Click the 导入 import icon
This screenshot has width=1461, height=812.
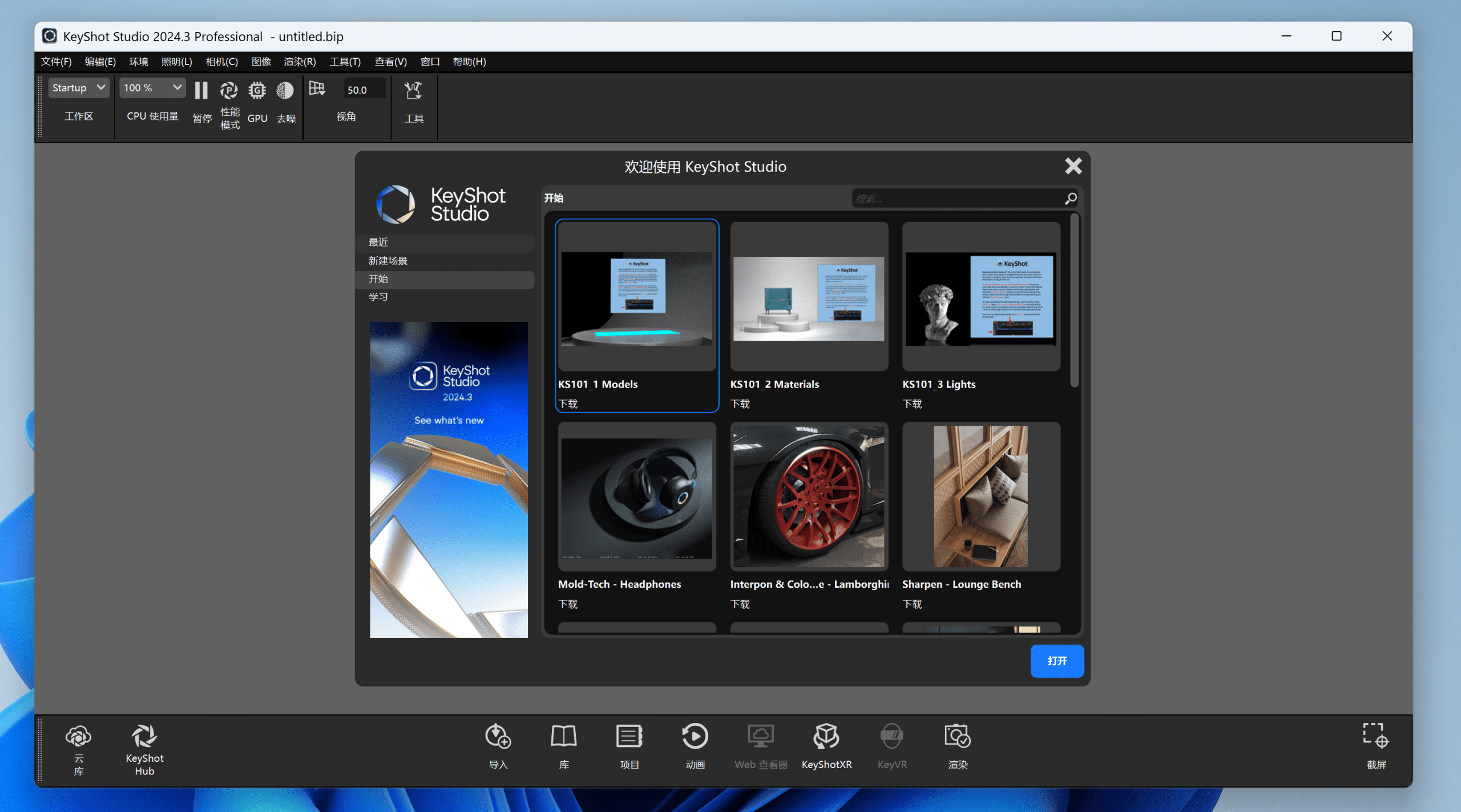498,736
